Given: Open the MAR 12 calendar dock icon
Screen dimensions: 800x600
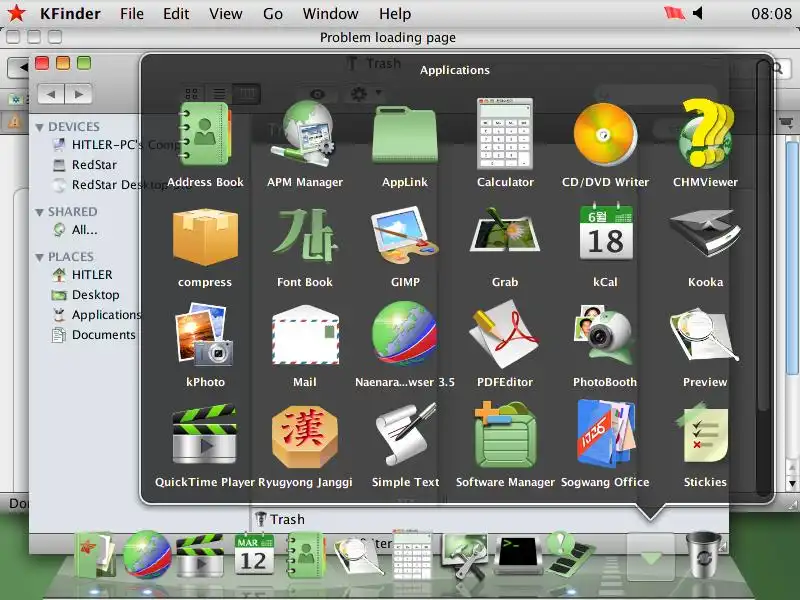Looking at the screenshot, I should [254, 555].
